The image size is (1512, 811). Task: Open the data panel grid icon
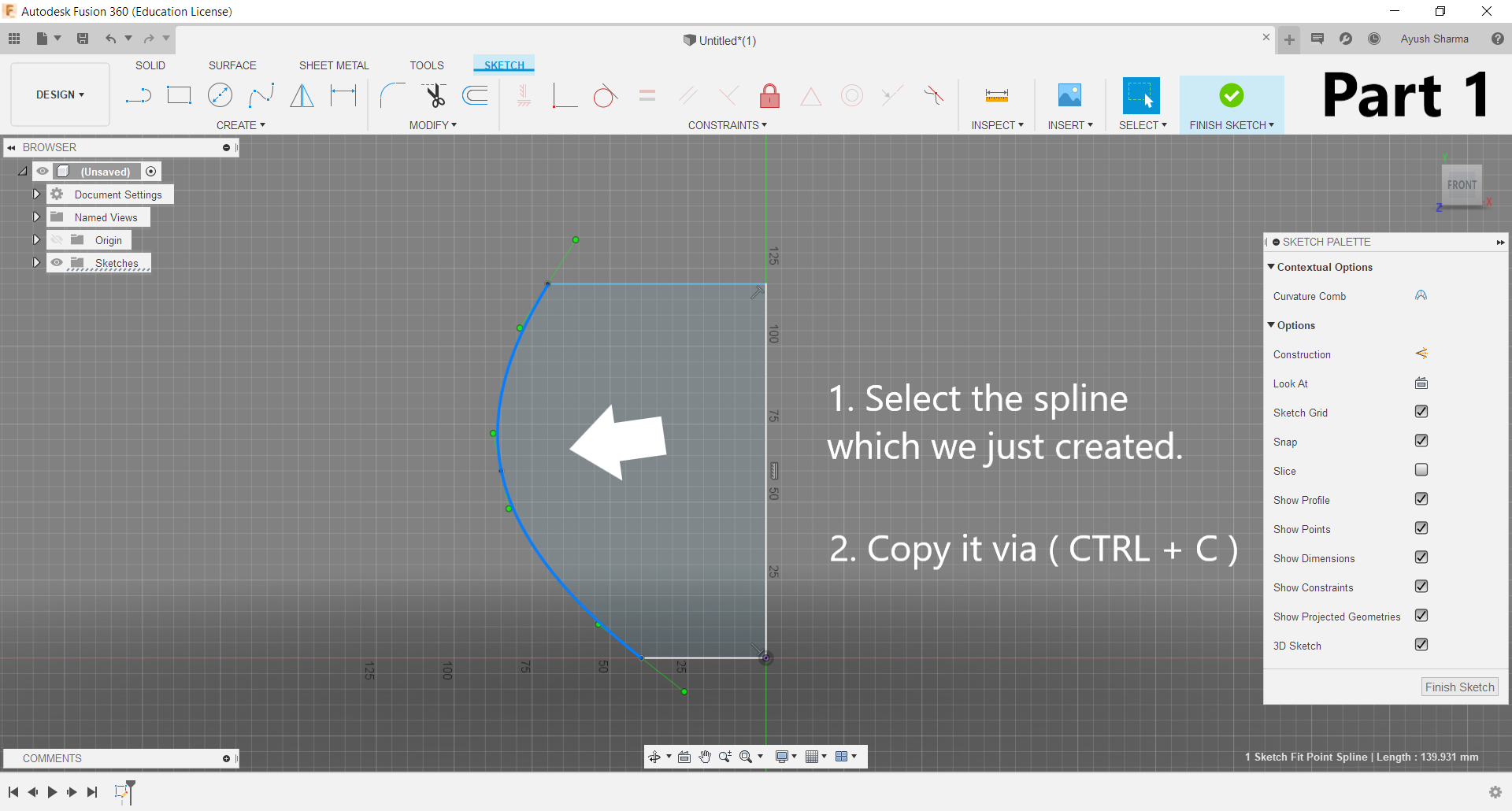14,39
